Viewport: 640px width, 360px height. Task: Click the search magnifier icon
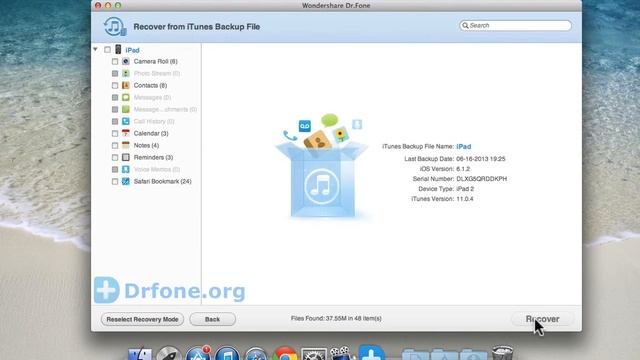[x=465, y=25]
